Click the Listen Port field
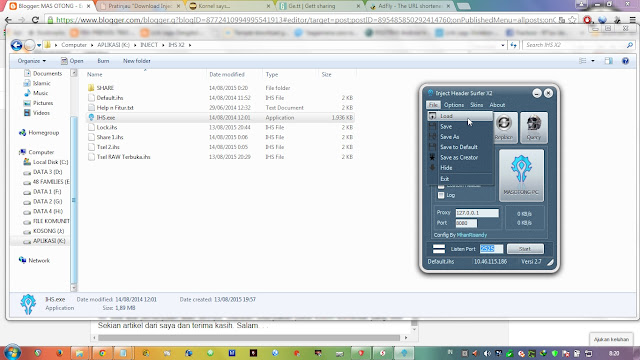This screenshot has height=360, width=640. pos(491,249)
